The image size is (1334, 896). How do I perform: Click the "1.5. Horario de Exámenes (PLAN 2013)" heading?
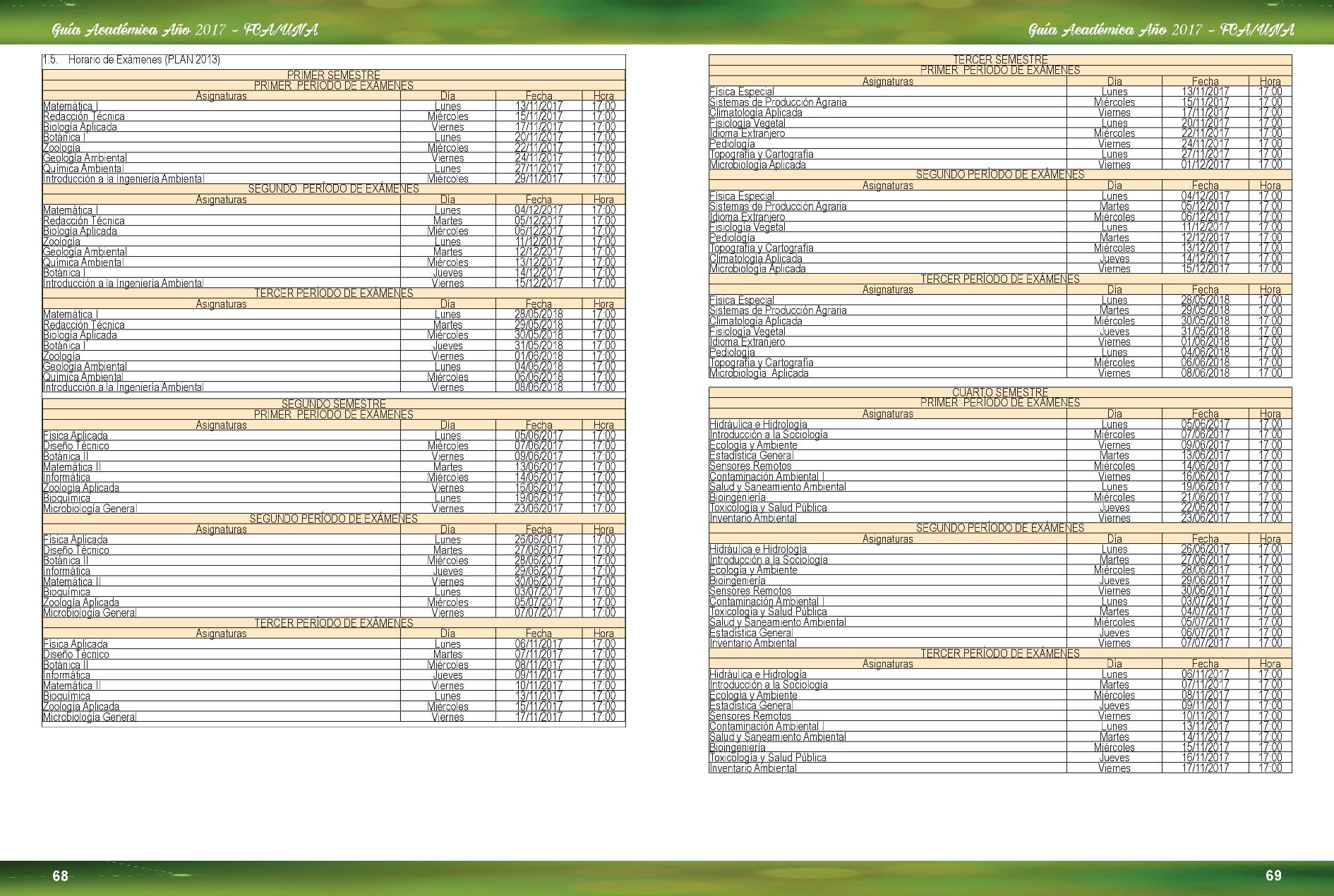pos(131,60)
